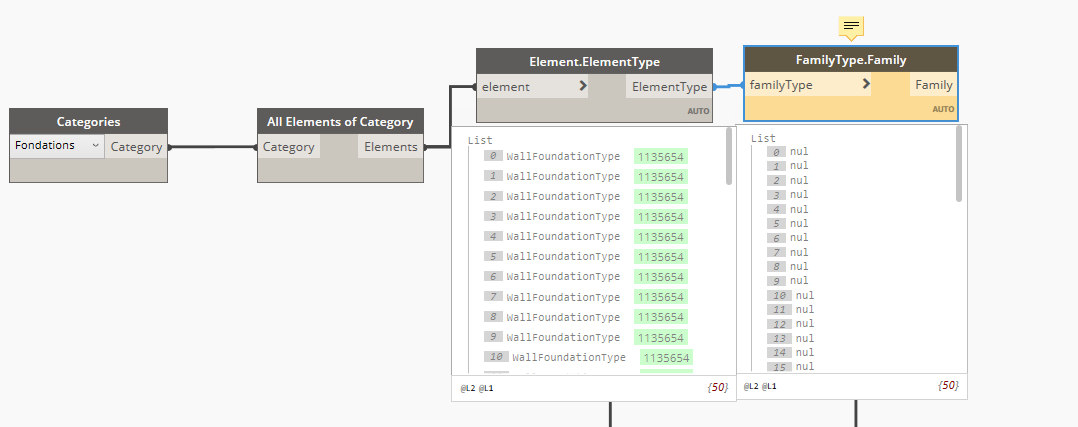Viewport: 1078px width, 427px height.
Task: Select the Categories node header
Action: [x=88, y=121]
